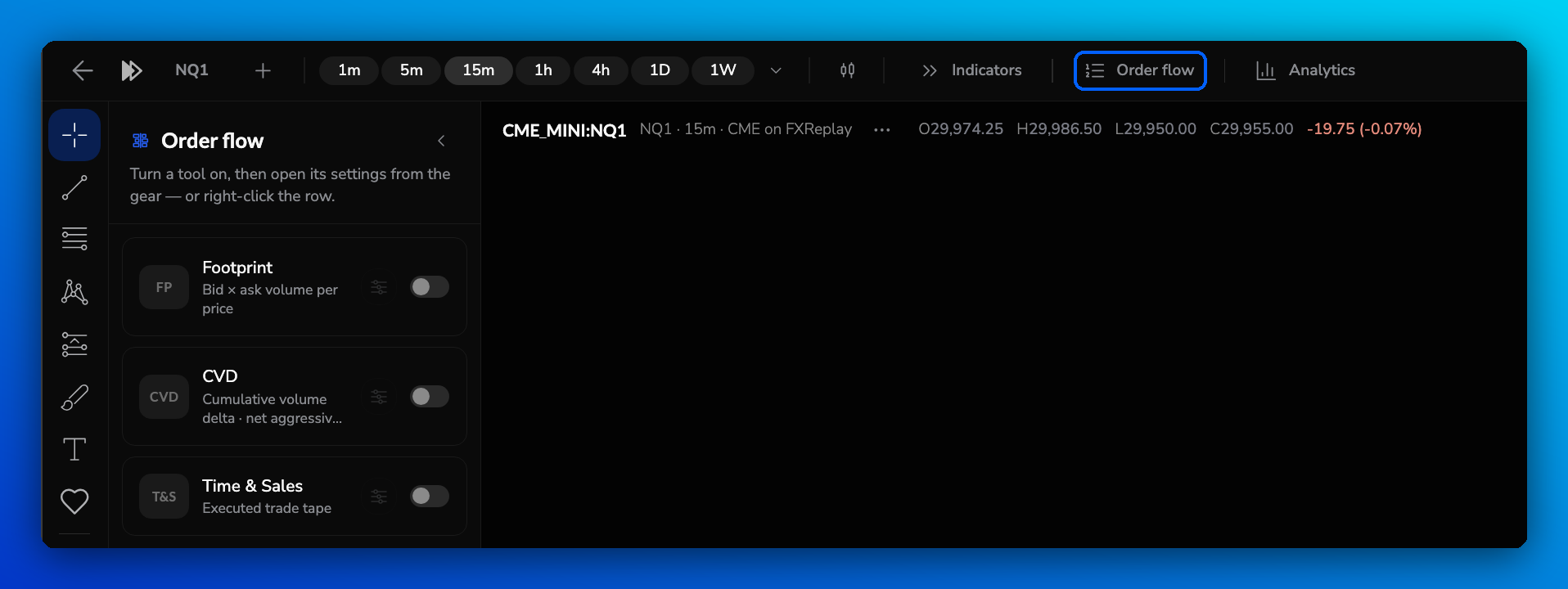Select the crosshair cursor tool

coord(74,135)
